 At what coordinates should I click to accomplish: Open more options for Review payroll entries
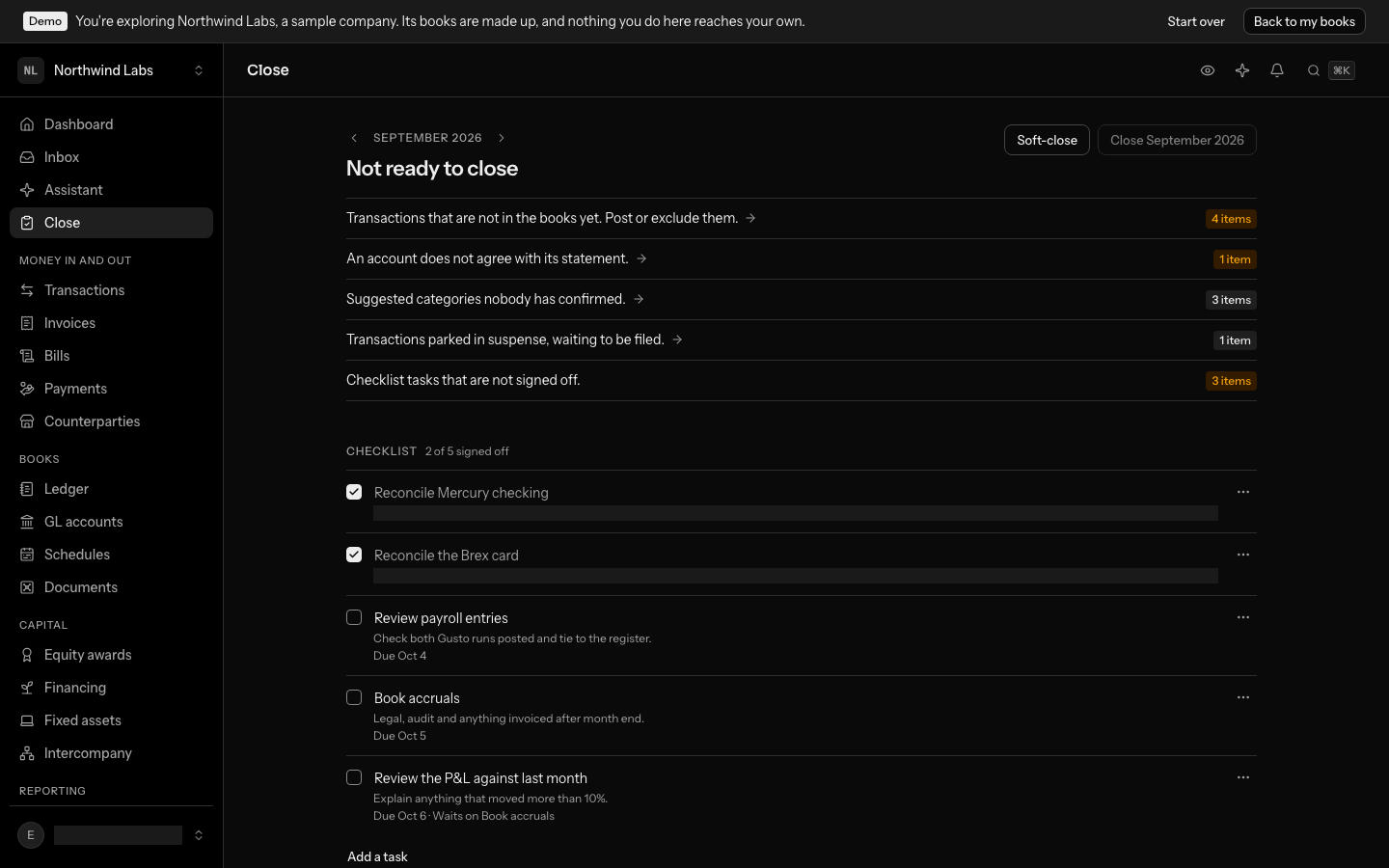[x=1243, y=617]
